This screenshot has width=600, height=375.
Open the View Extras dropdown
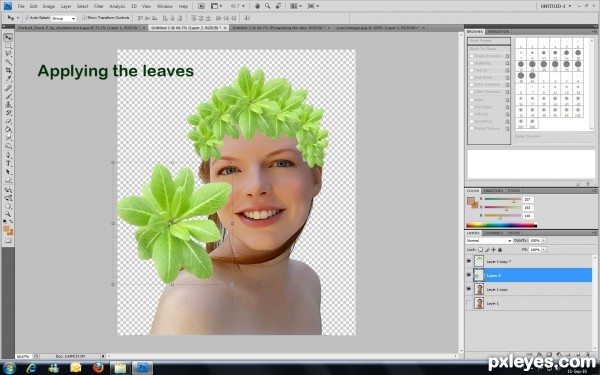215,6
